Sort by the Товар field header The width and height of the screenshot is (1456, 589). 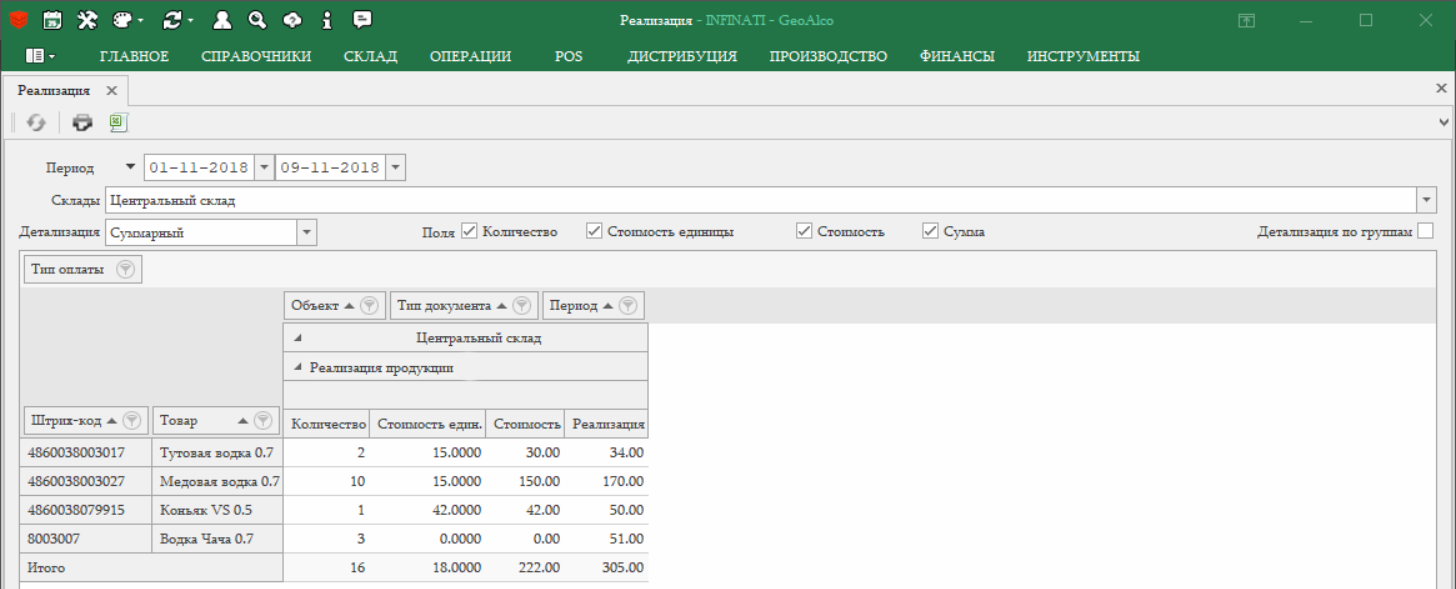coord(217,420)
